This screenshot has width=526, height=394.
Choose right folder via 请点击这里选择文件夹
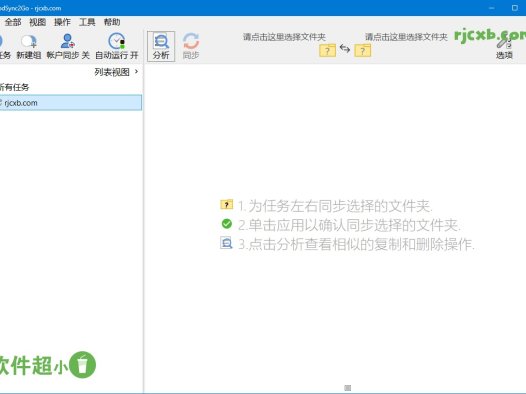(x=406, y=37)
